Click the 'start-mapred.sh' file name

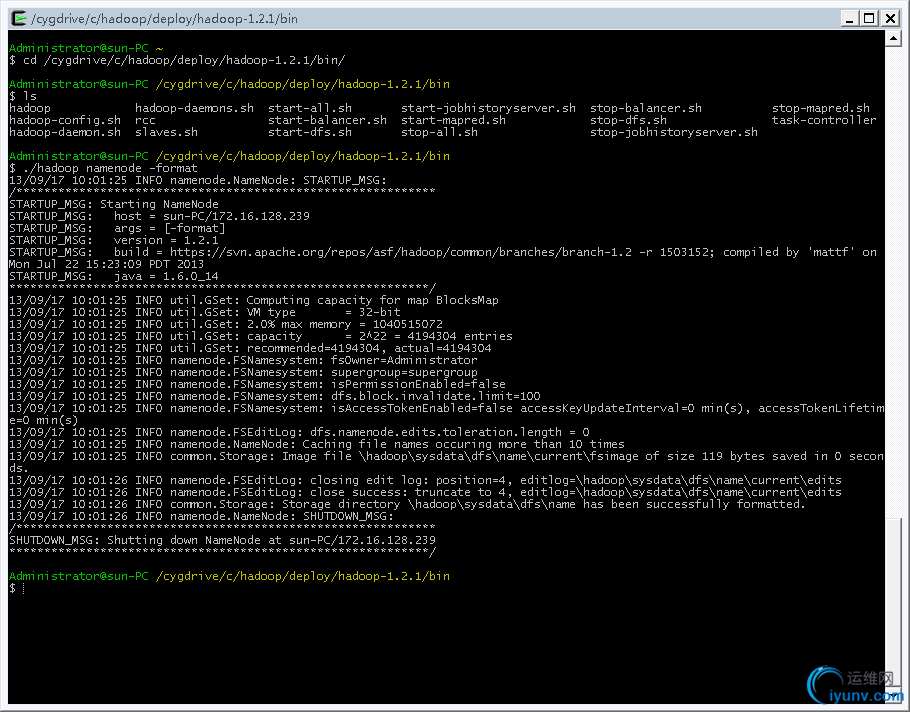(x=453, y=120)
